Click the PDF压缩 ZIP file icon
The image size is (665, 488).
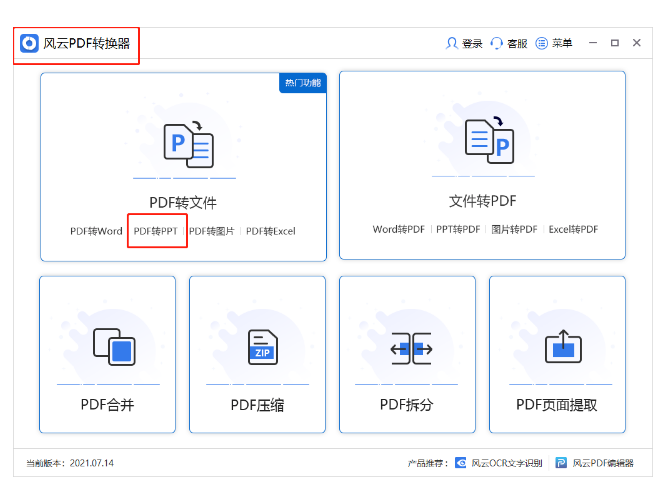coord(263,347)
